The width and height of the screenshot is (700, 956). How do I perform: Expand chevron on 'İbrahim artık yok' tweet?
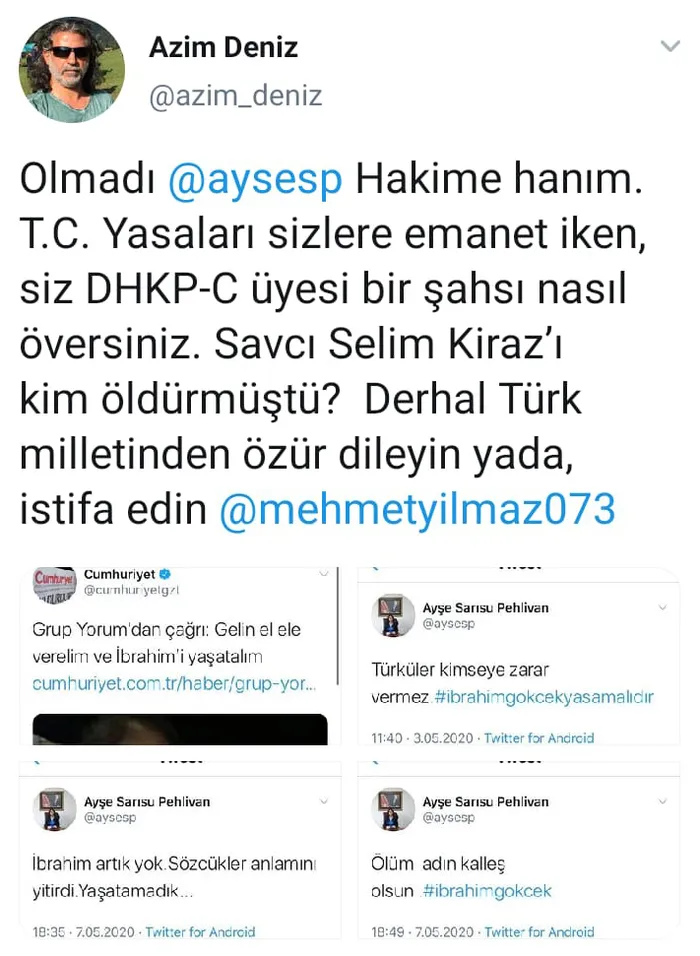tap(324, 801)
